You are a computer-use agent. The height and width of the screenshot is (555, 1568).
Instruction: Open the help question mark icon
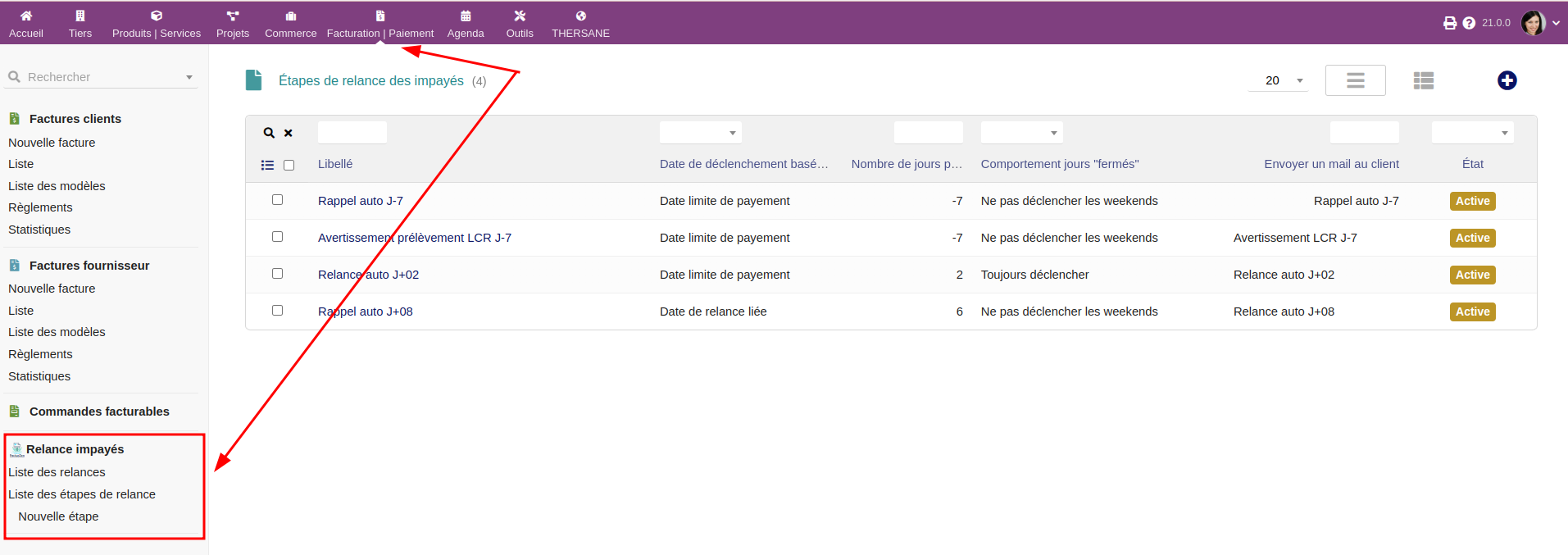click(1469, 23)
